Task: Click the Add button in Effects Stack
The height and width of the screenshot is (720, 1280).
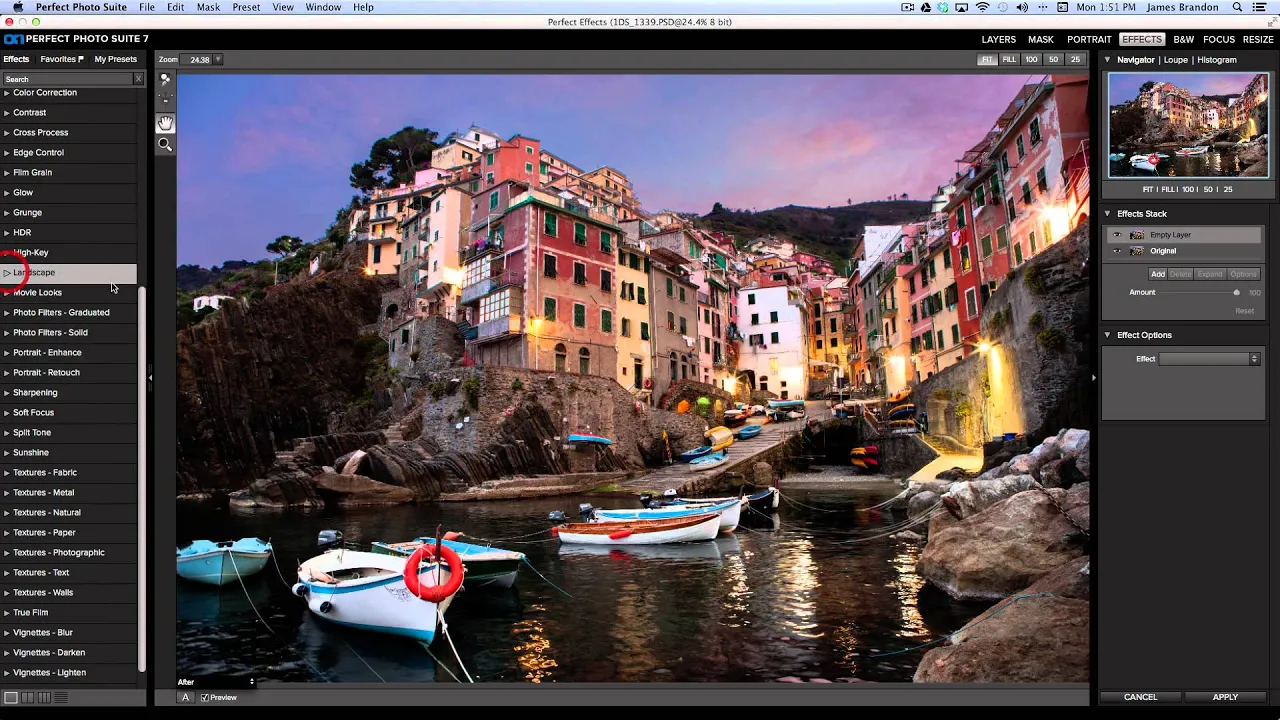Action: click(1157, 274)
